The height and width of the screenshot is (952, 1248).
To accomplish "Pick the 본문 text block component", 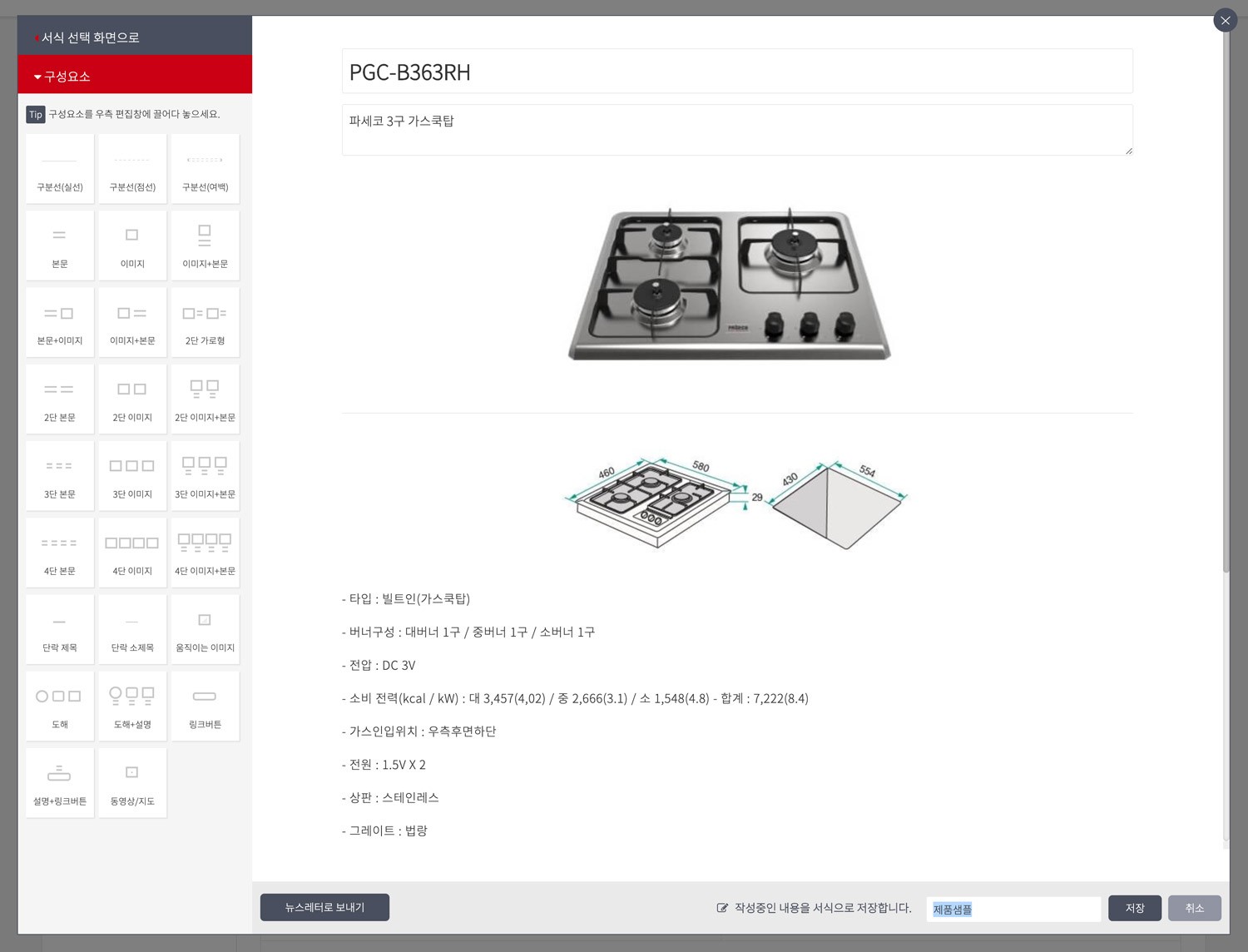I will point(60,245).
